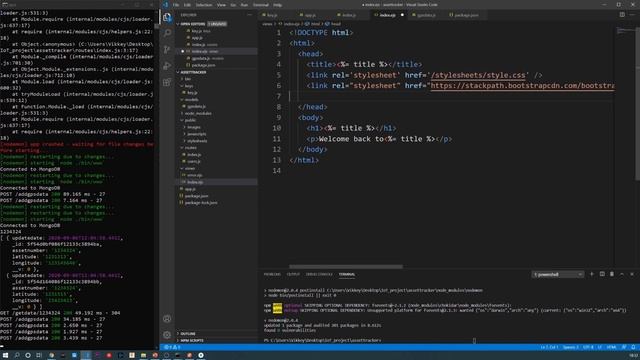Open the Source Control view
This screenshot has height=360, width=640.
167,49
